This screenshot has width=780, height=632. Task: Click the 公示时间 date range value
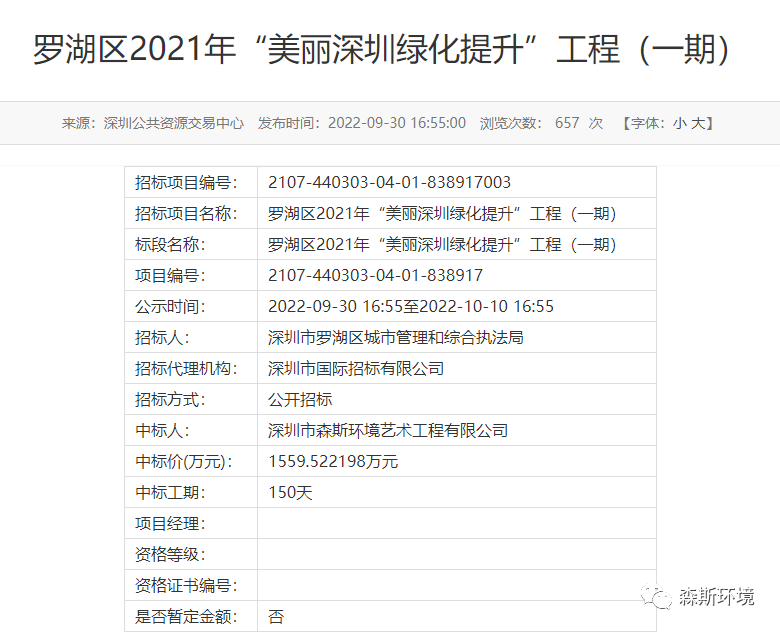(x=411, y=306)
